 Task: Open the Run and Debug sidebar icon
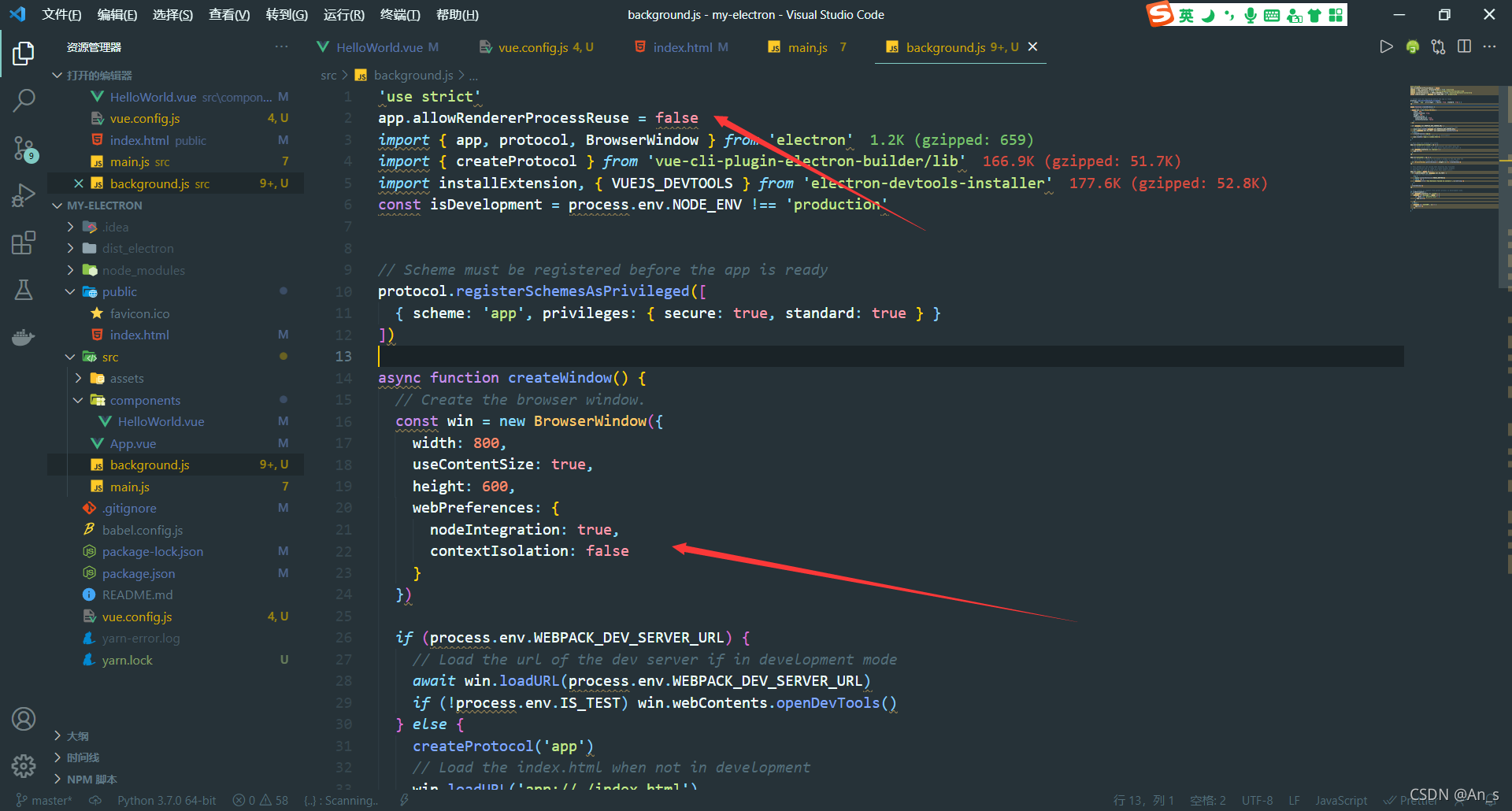(x=24, y=195)
